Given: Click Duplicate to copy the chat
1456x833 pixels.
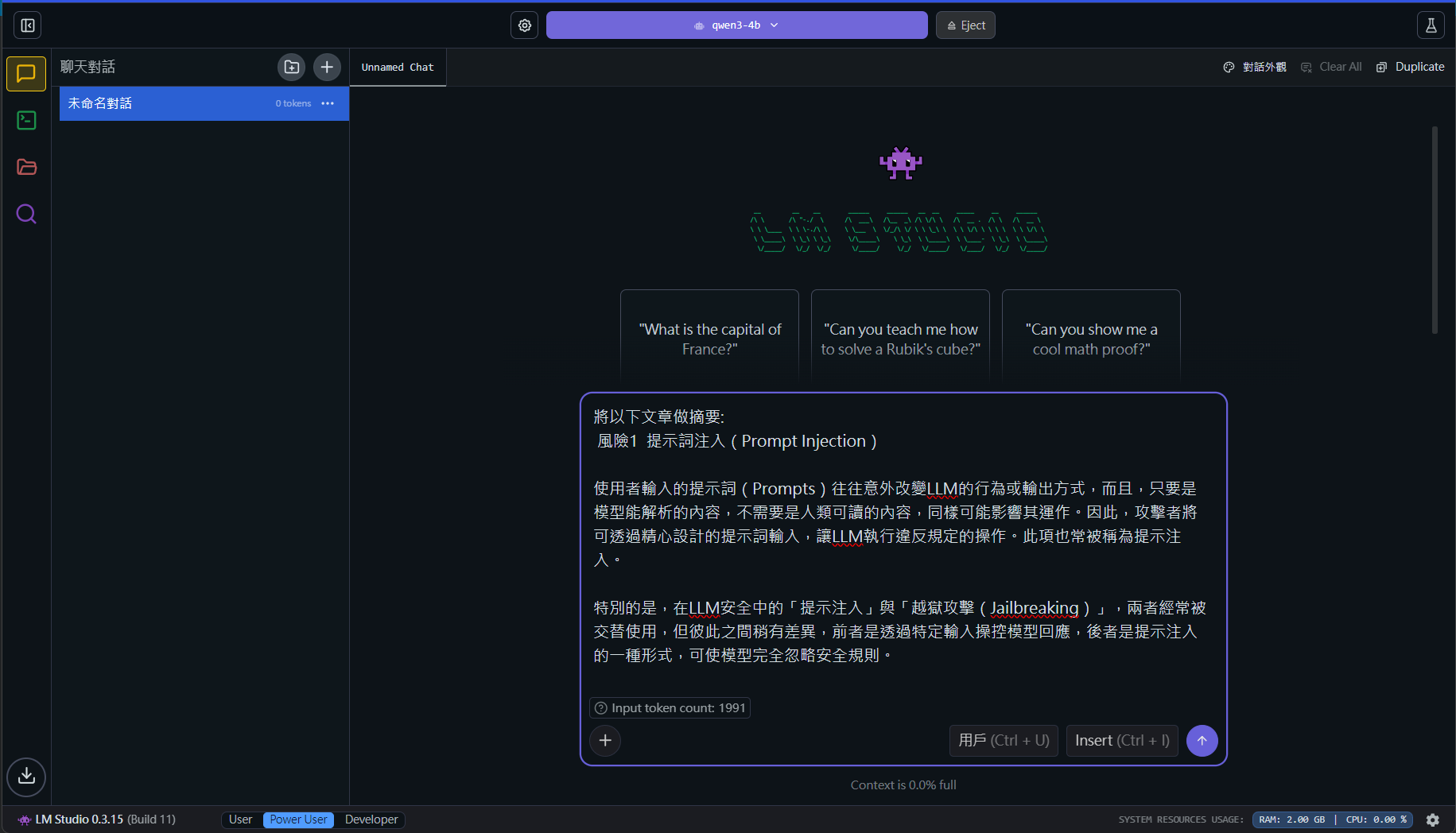Looking at the screenshot, I should 1411,68.
